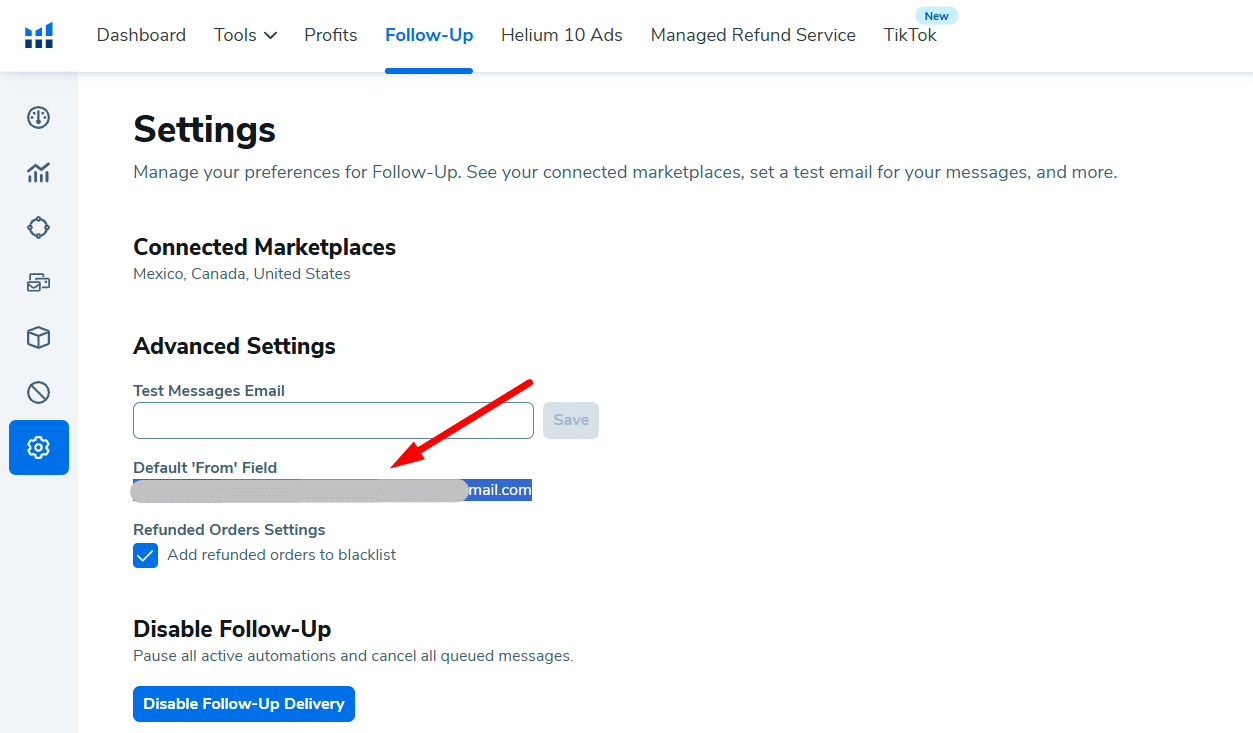The image size is (1253, 733).
Task: Open the dashboard gauge icon in sidebar
Action: tap(39, 118)
